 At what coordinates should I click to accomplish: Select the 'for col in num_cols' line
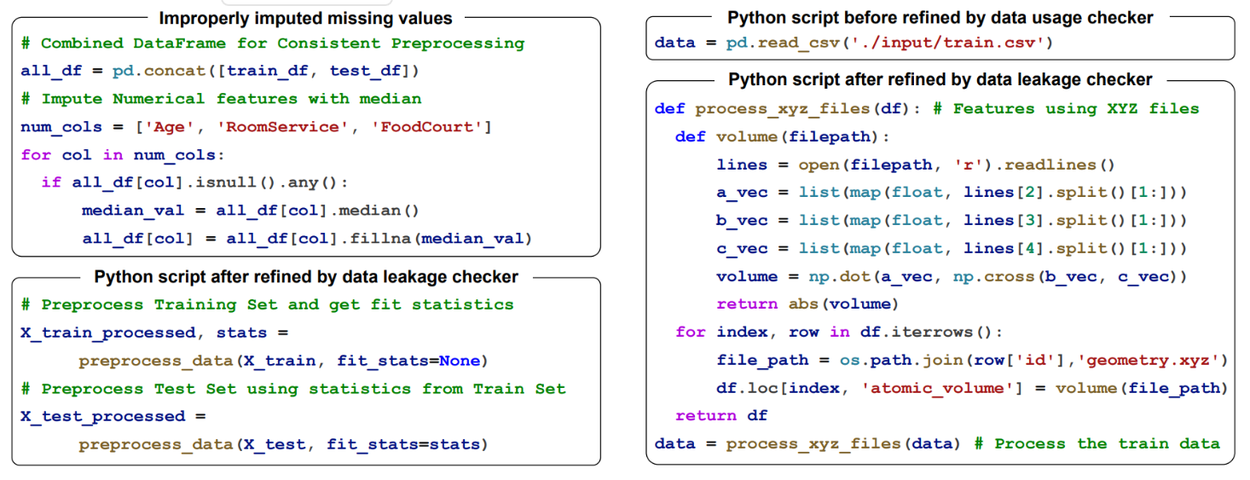point(123,155)
